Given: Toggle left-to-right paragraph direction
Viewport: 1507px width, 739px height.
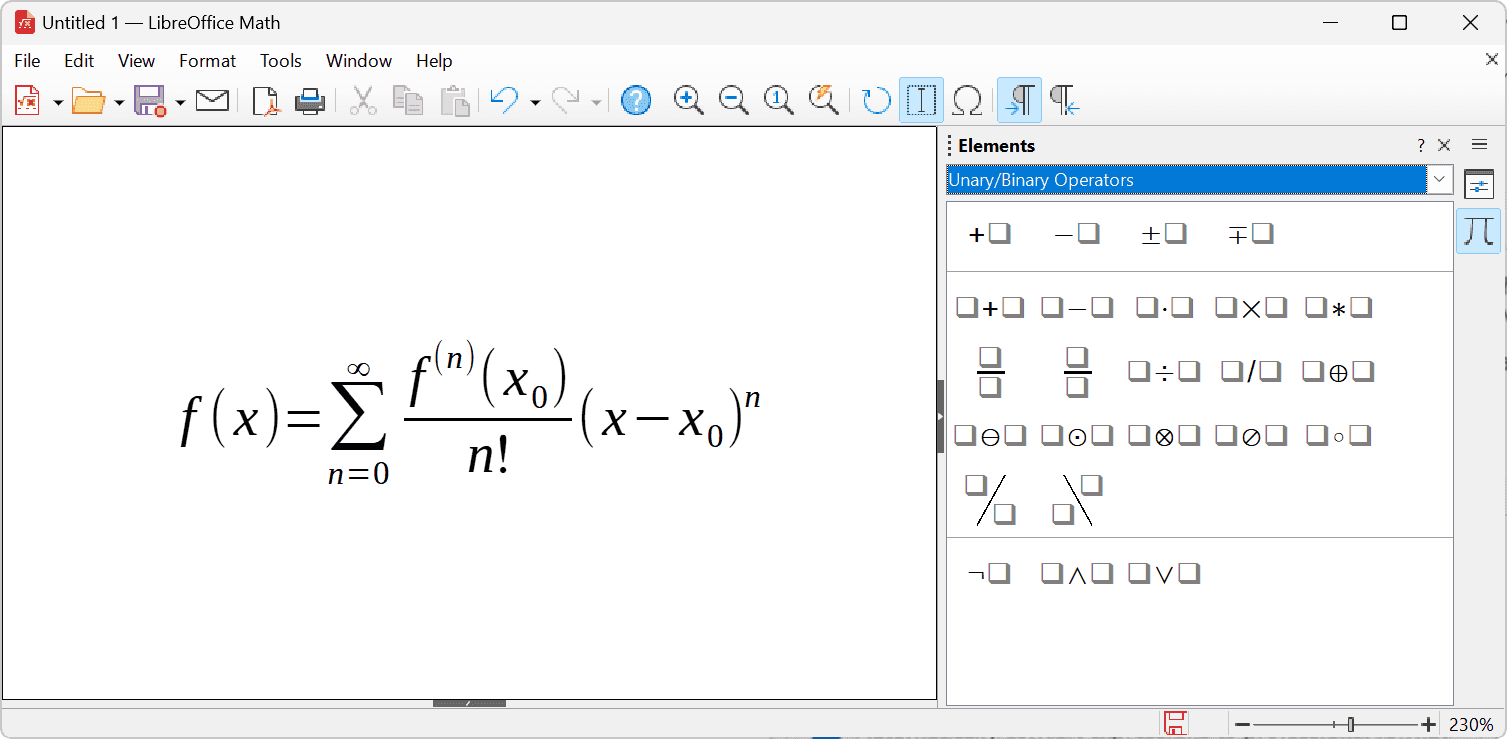Looking at the screenshot, I should (1019, 100).
